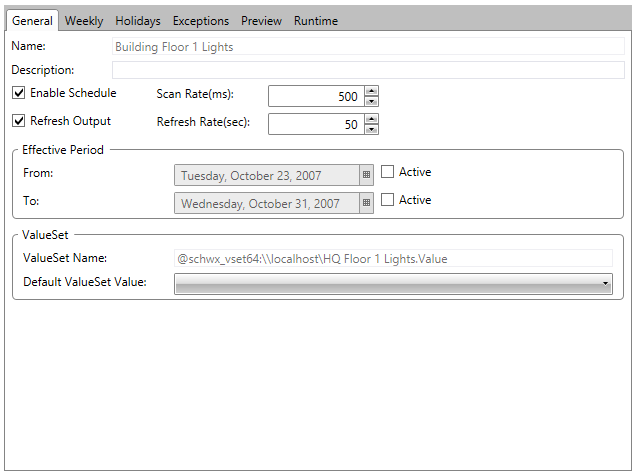Go to the Exceptions tab

(x=200, y=21)
